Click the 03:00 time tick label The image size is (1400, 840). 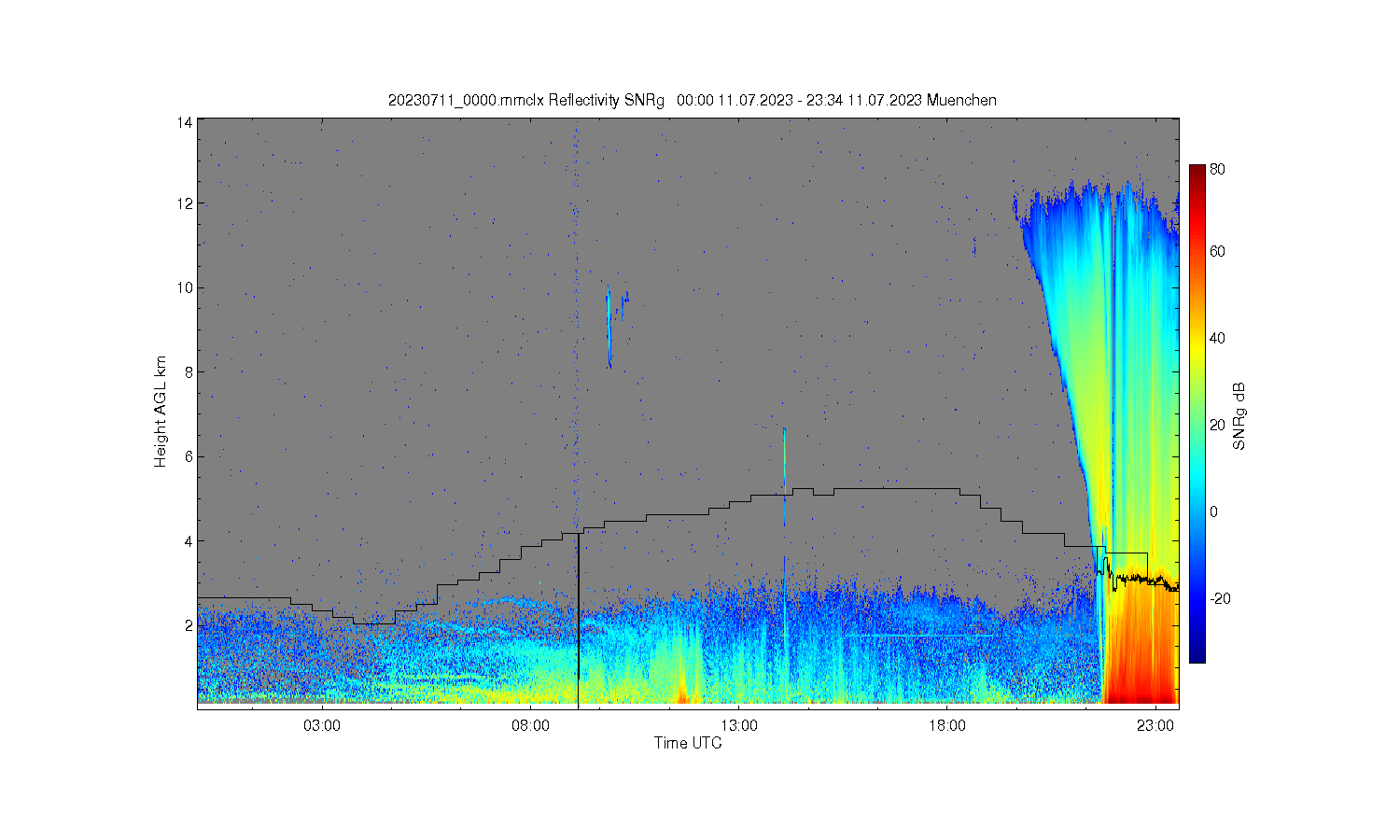[322, 725]
